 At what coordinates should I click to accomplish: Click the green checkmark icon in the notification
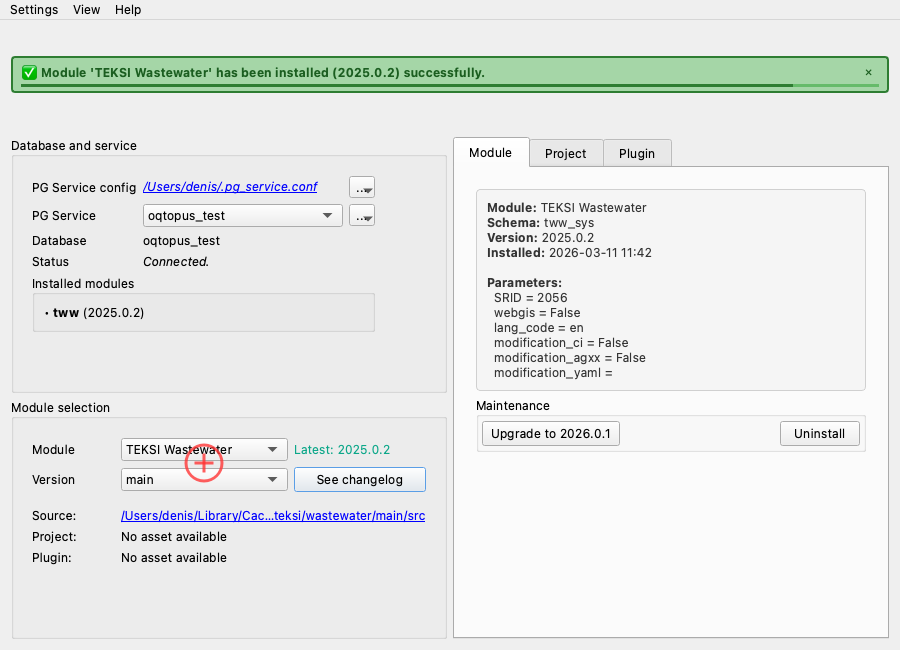[29, 73]
